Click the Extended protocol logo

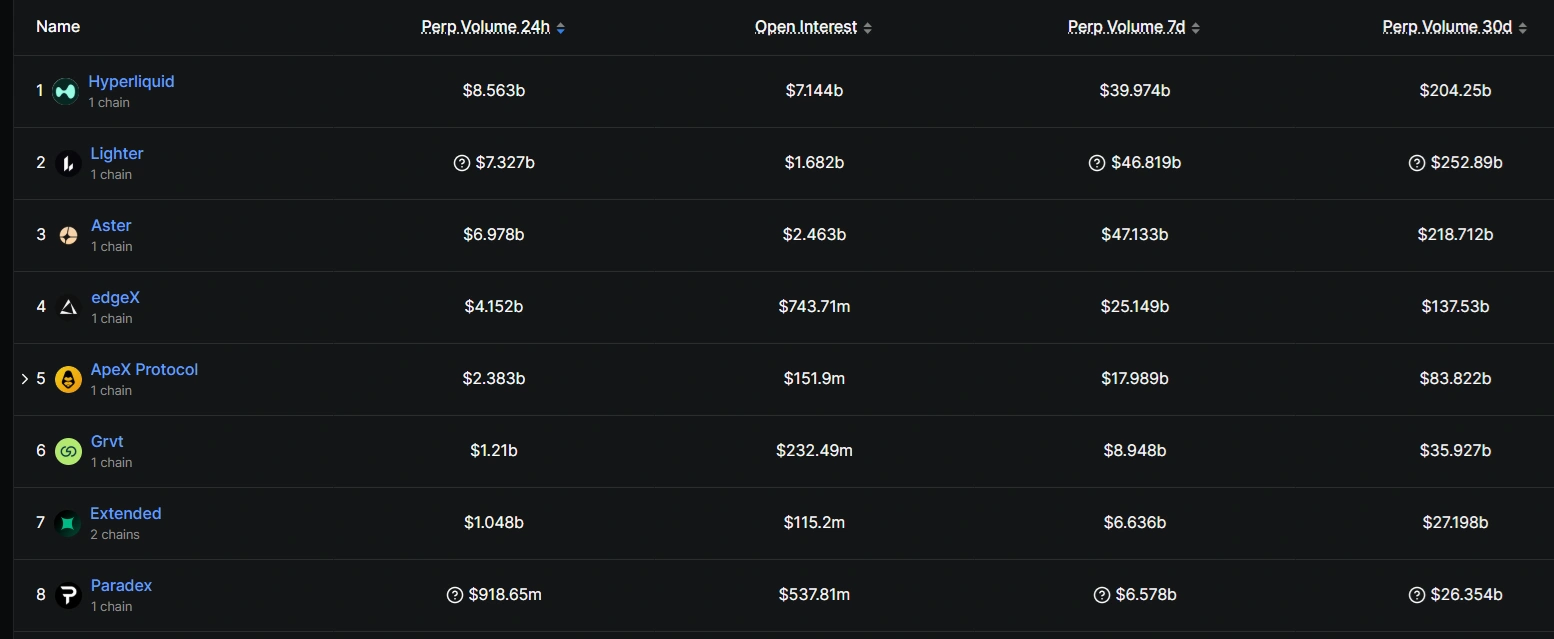click(x=65, y=522)
